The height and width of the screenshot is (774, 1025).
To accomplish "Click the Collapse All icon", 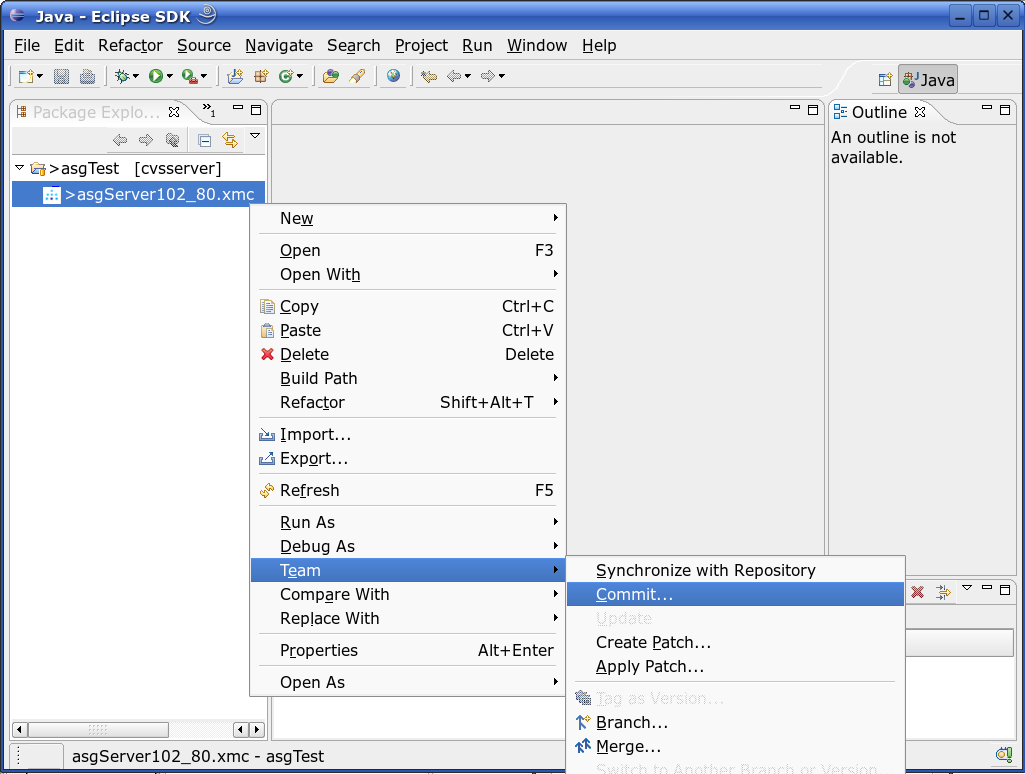I will point(204,140).
